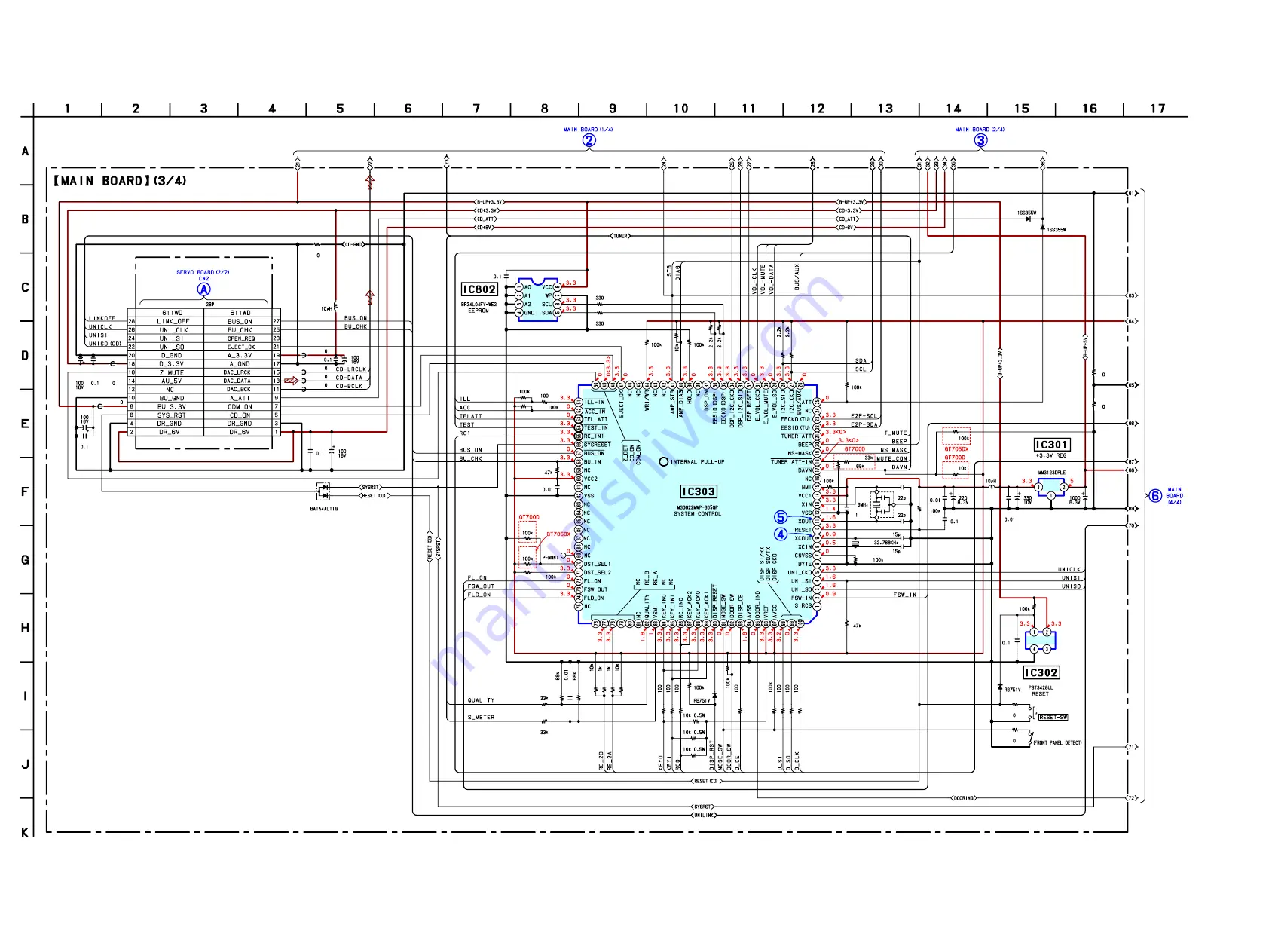Click the P-MONI test point label

[550, 558]
